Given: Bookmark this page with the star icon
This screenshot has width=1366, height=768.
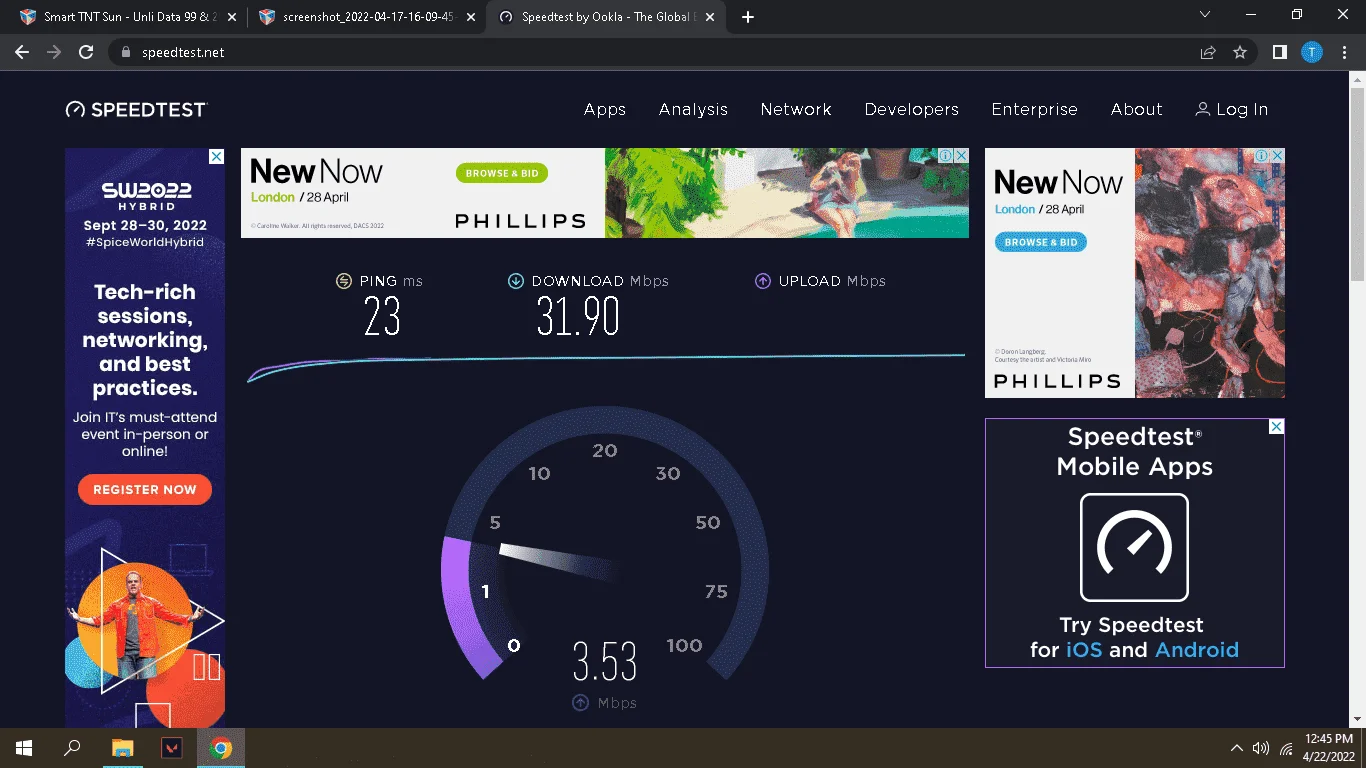Looking at the screenshot, I should [x=1240, y=52].
